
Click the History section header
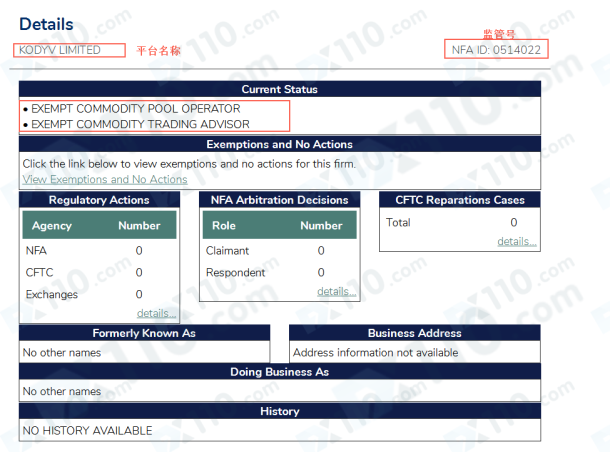click(280, 411)
